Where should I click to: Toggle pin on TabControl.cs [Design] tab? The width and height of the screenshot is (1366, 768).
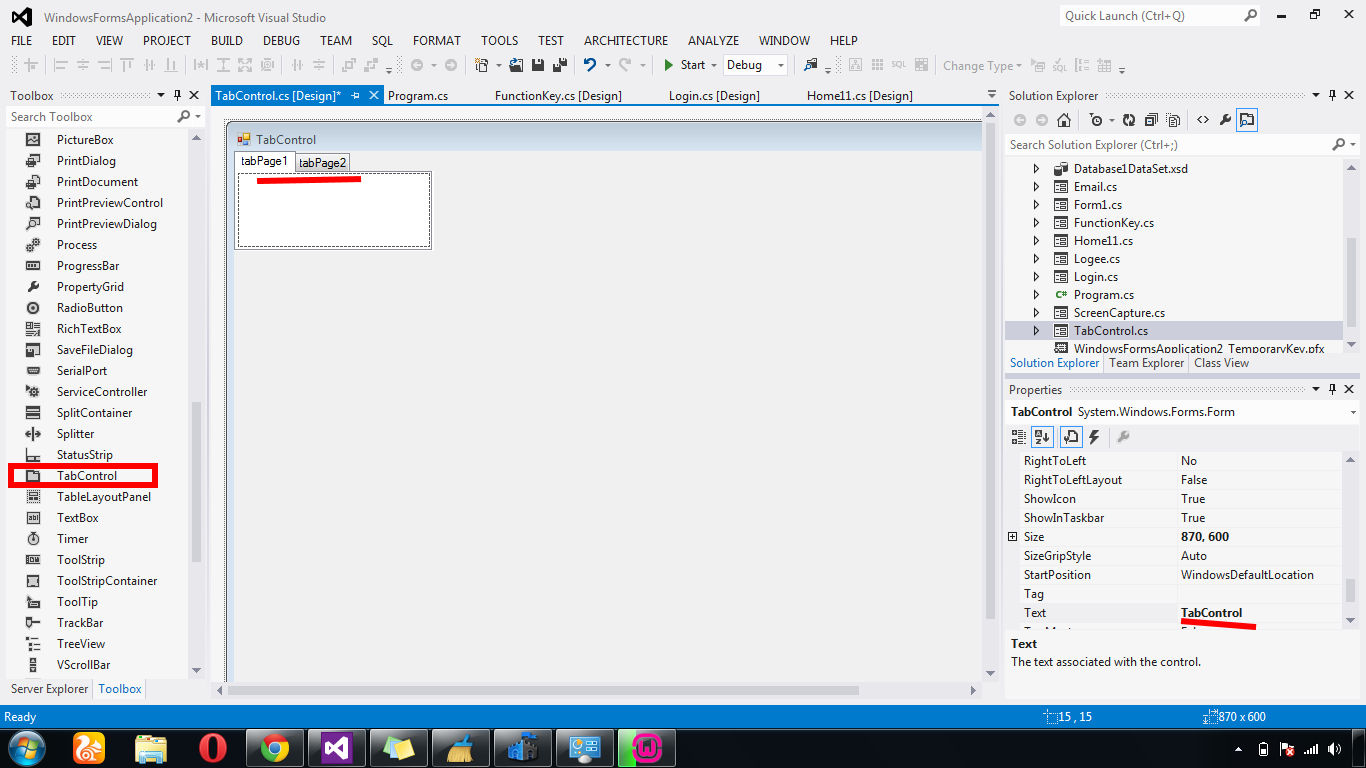click(355, 96)
